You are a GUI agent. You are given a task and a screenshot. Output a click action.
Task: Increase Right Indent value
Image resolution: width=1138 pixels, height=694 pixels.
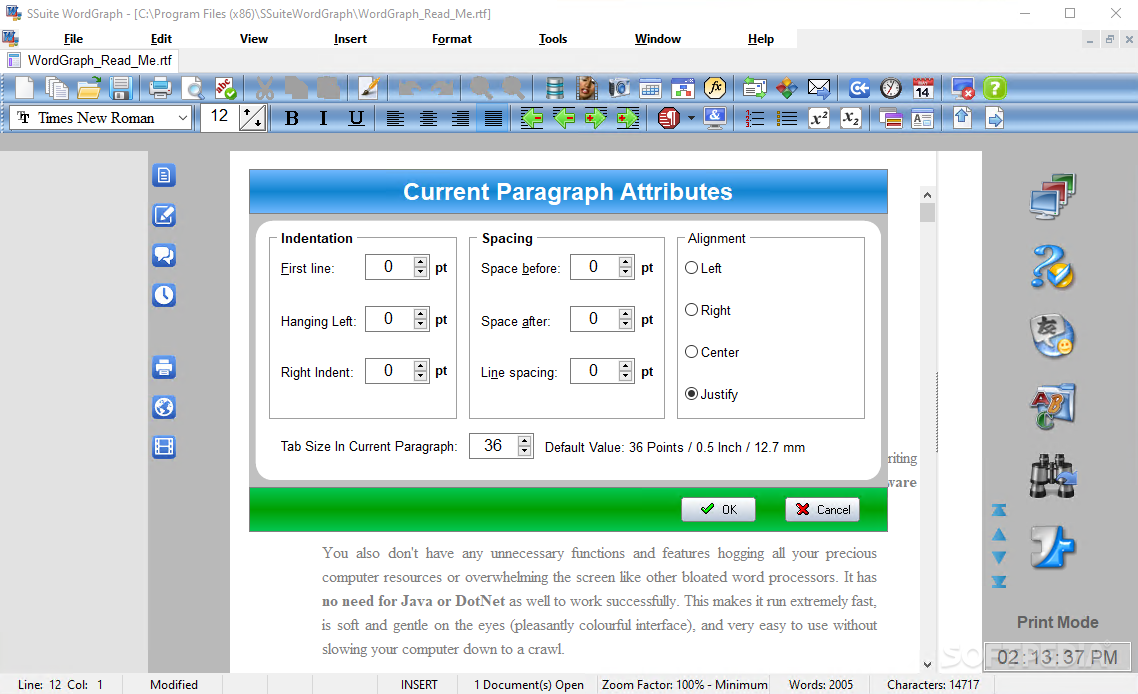pyautogui.click(x=421, y=366)
